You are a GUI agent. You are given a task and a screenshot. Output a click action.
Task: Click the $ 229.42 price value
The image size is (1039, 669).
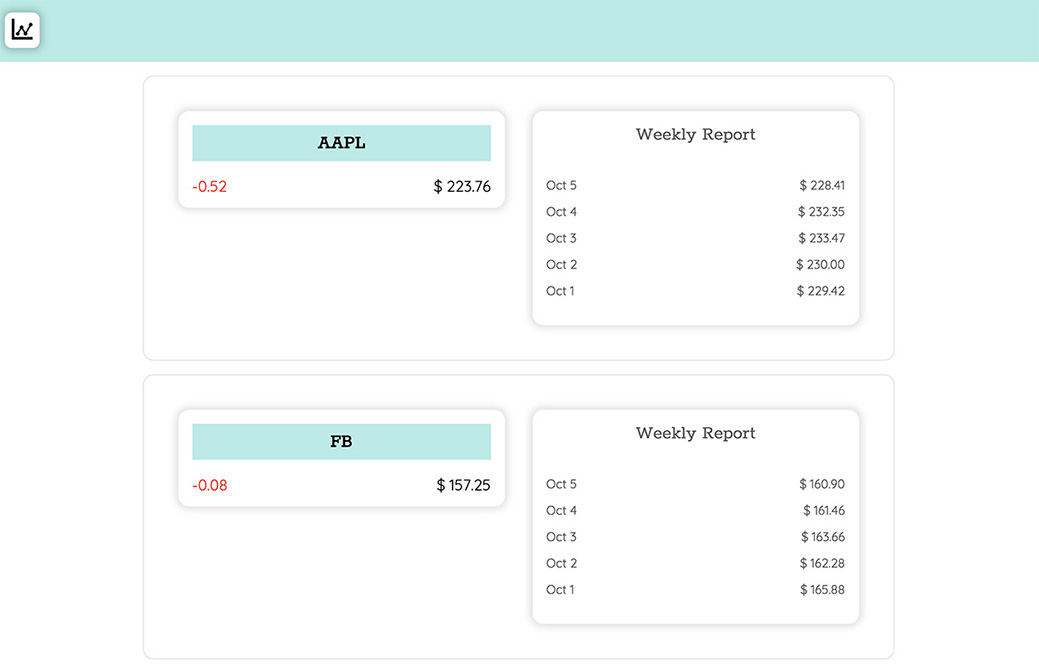pos(820,291)
